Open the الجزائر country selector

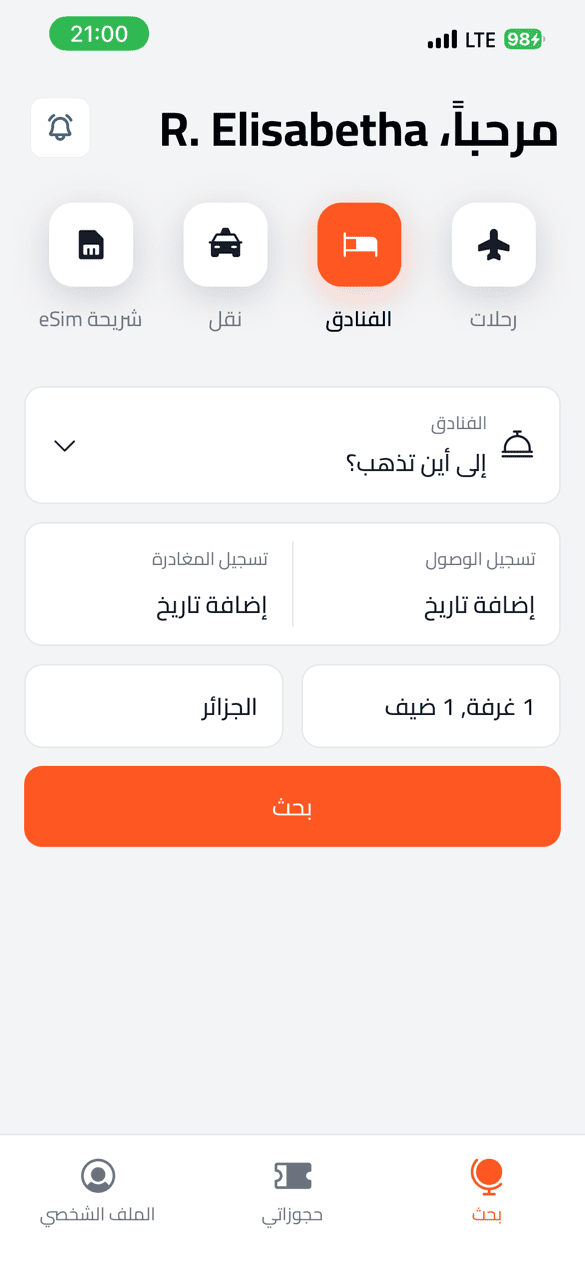coord(153,705)
